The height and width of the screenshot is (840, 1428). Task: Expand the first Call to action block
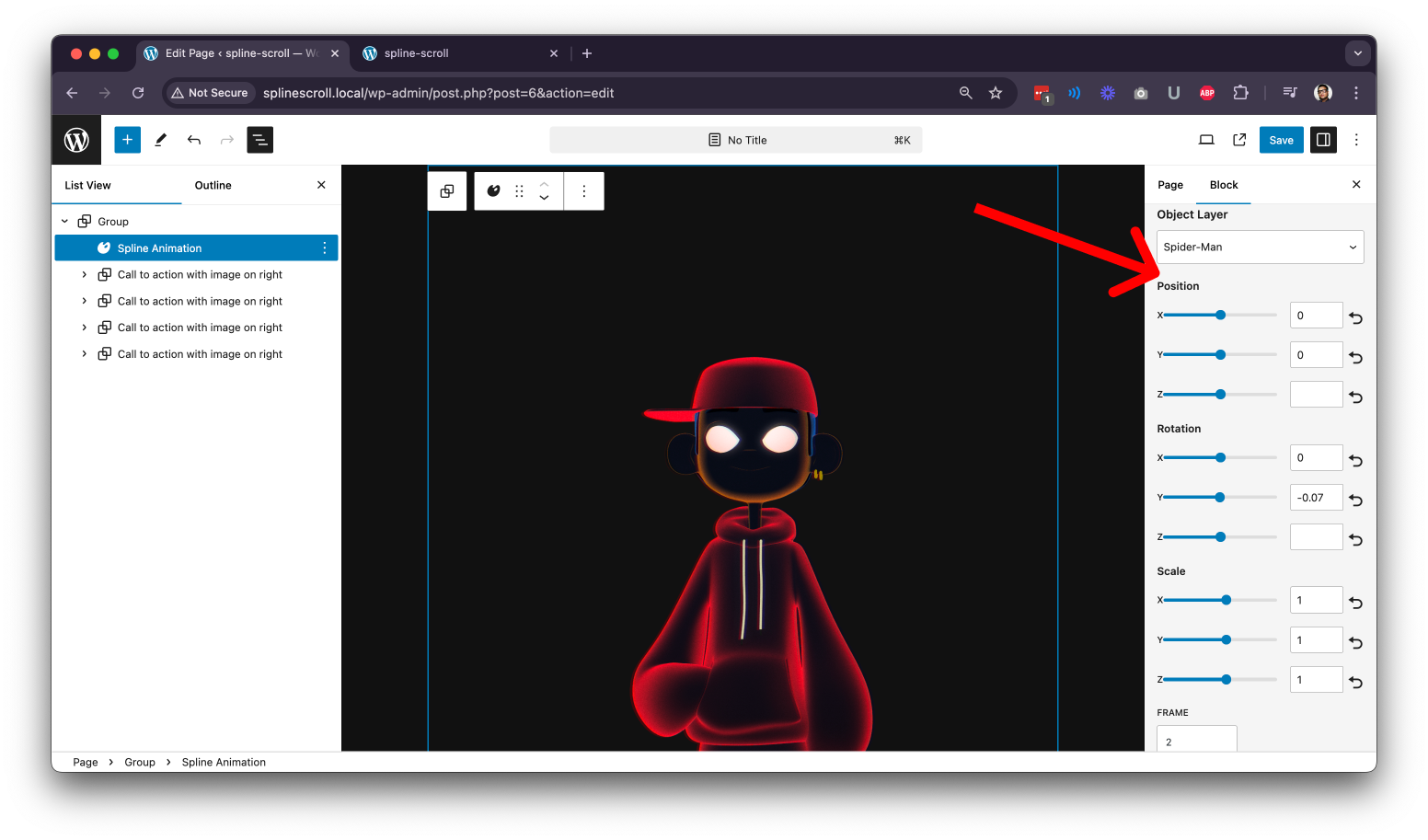click(85, 275)
